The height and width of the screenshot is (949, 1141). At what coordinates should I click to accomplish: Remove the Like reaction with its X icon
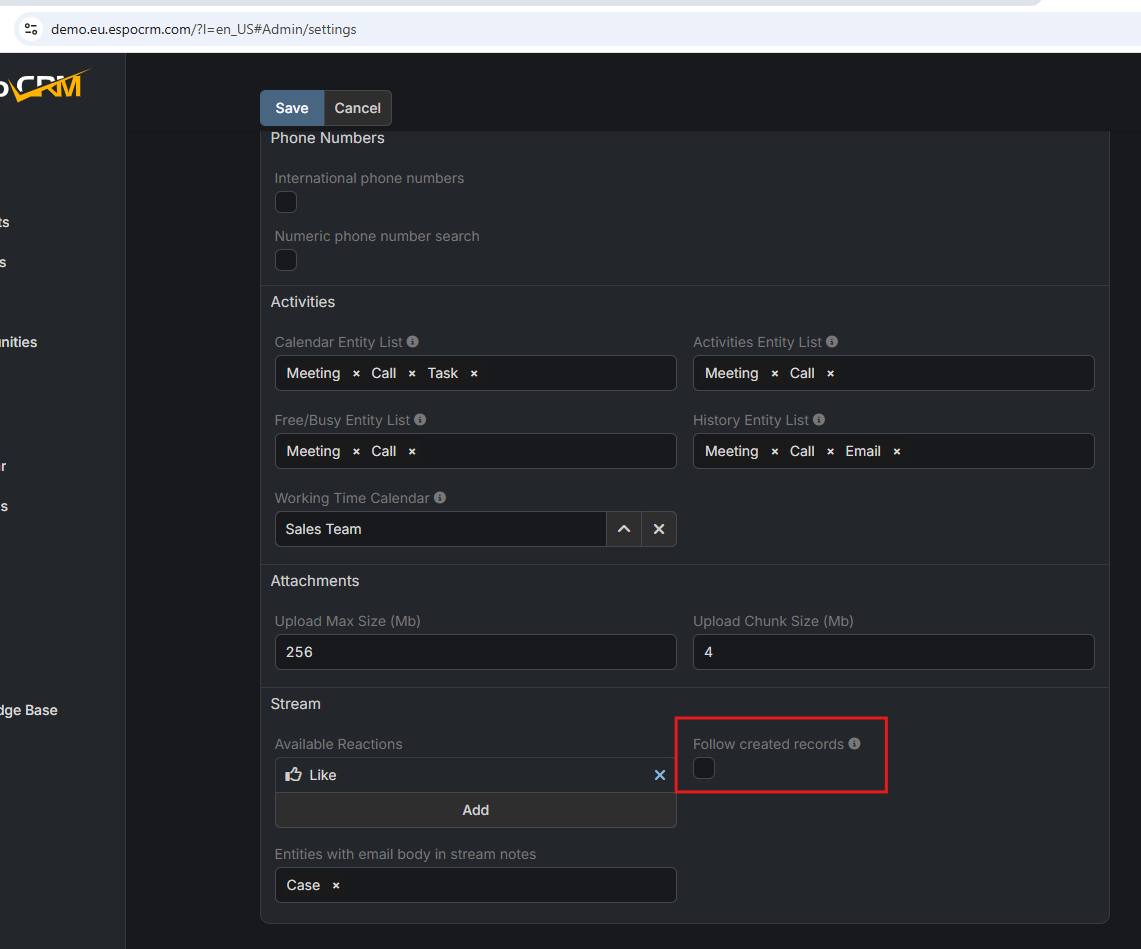pyautogui.click(x=659, y=775)
